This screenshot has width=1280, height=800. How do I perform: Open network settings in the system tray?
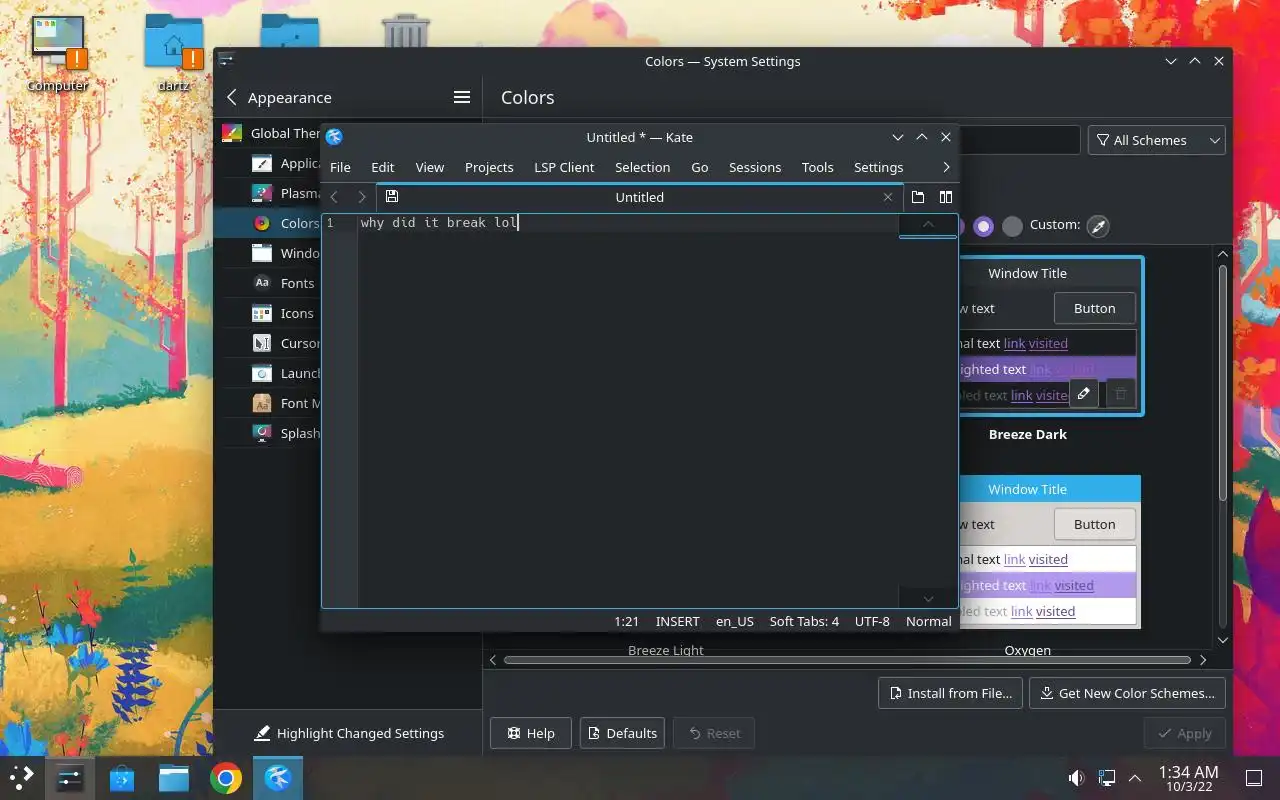[1107, 777]
